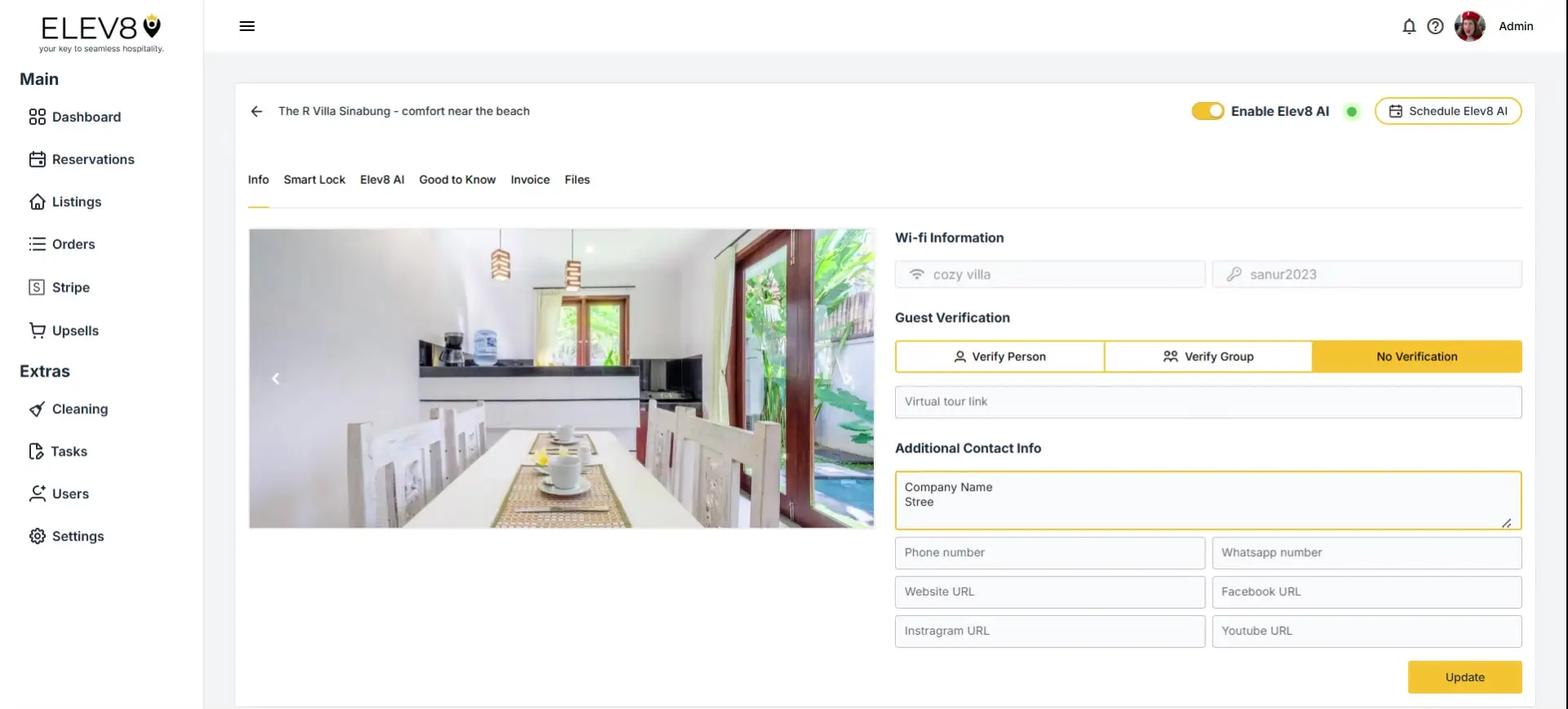Open the help question mark icon
Viewport: 1568px width, 709px height.
1435,26
